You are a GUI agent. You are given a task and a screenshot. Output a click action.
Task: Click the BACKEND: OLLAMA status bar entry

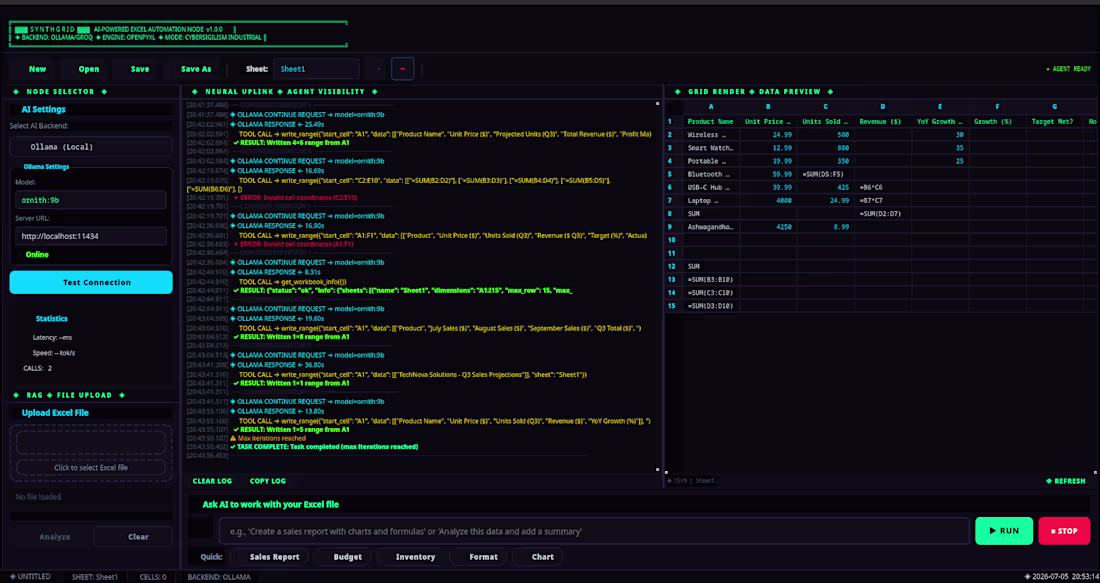tap(219, 577)
